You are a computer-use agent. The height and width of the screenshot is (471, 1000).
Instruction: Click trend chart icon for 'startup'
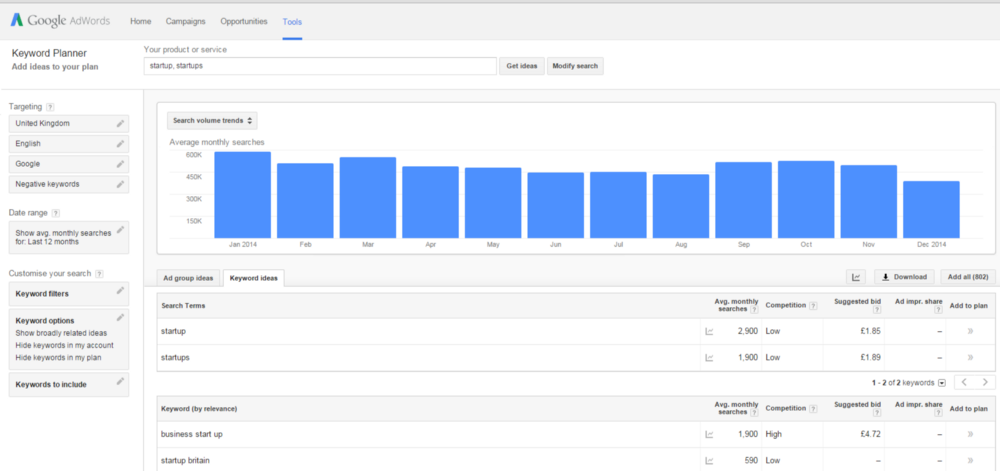[x=709, y=331]
